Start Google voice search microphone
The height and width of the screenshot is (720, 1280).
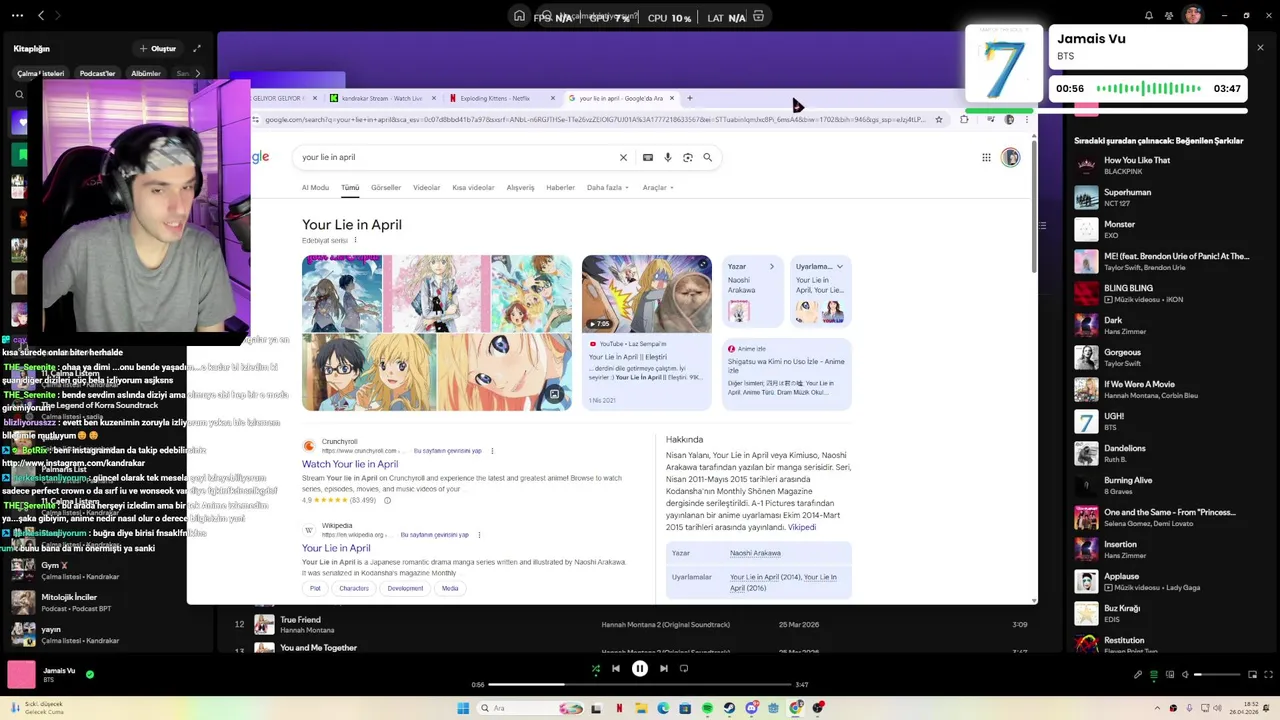pos(668,157)
